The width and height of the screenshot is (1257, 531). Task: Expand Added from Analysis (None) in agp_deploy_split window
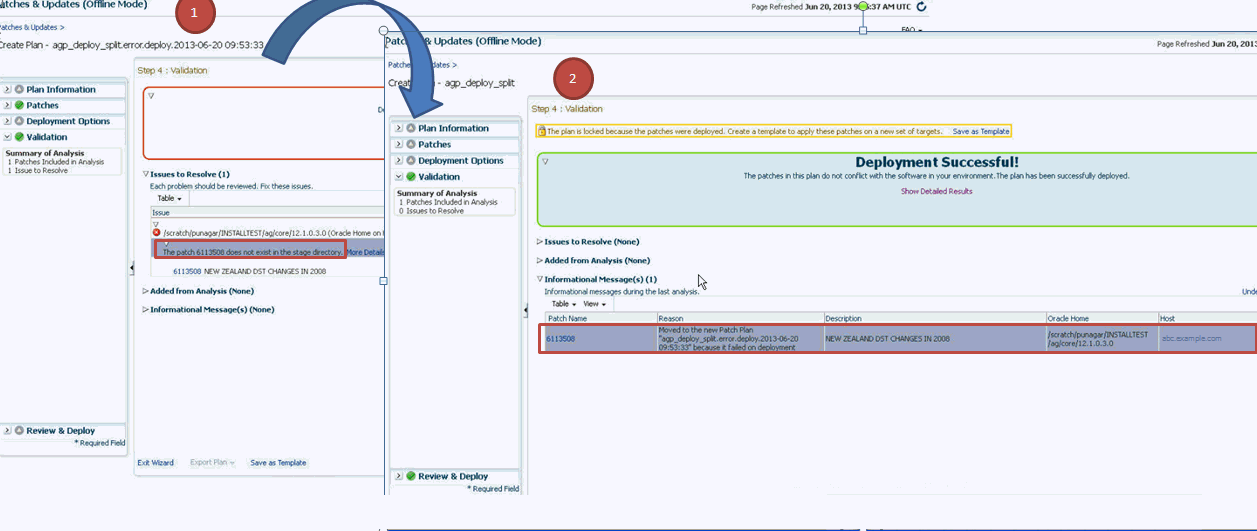[x=540, y=260]
